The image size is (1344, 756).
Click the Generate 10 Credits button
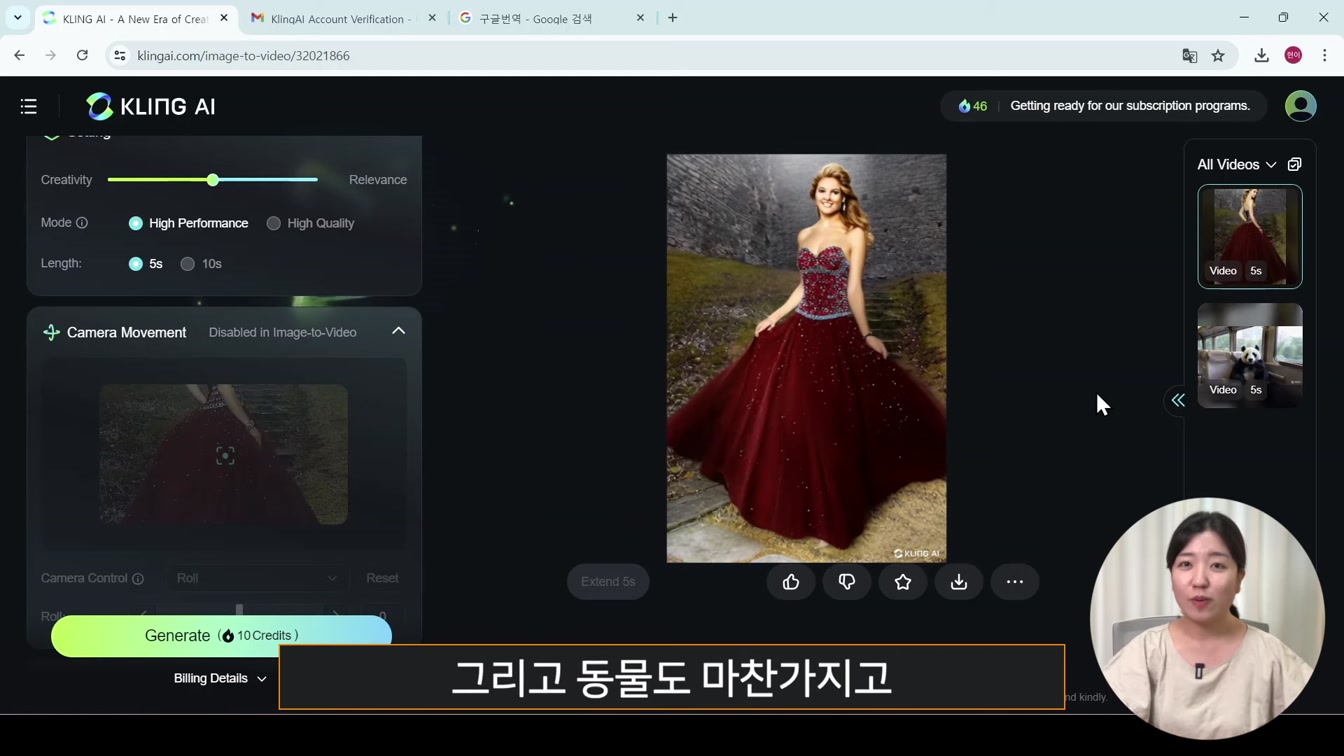click(221, 636)
